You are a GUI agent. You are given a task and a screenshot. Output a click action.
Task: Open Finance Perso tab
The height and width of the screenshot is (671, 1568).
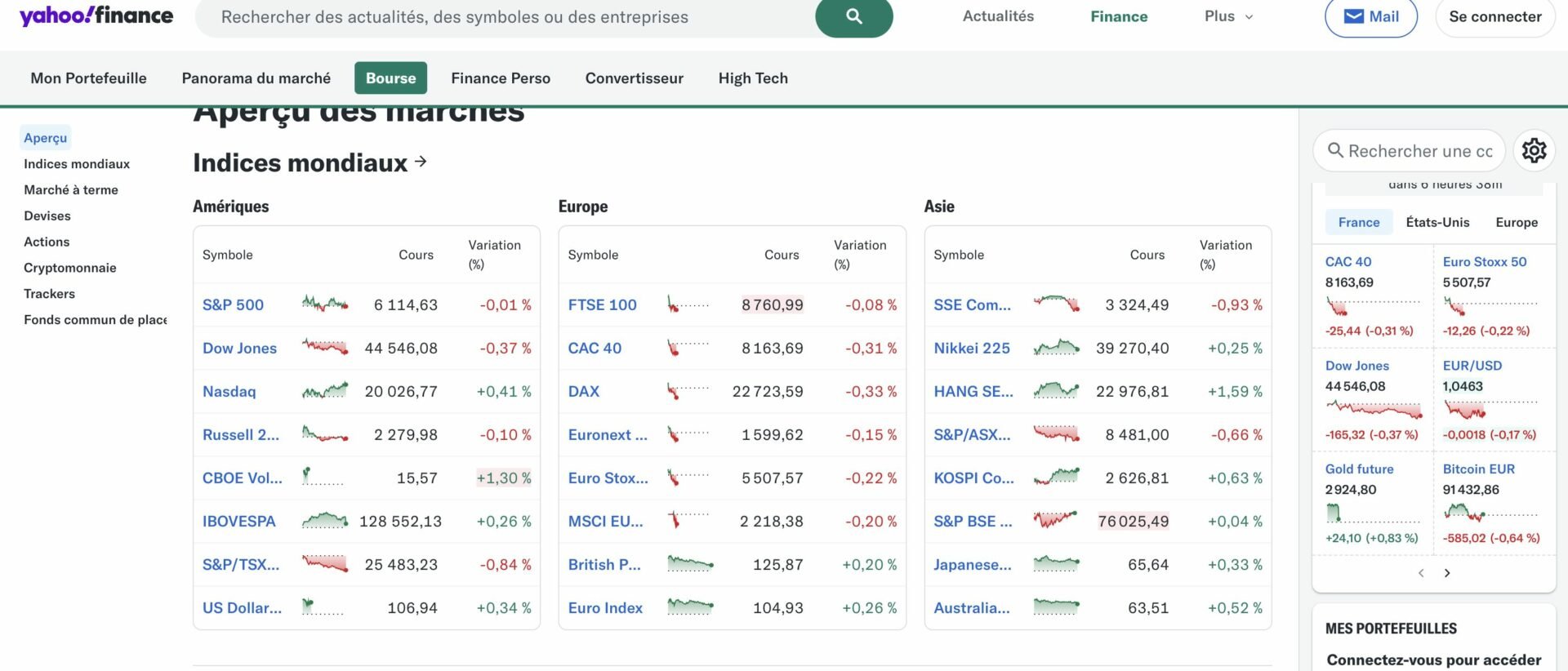click(x=501, y=78)
